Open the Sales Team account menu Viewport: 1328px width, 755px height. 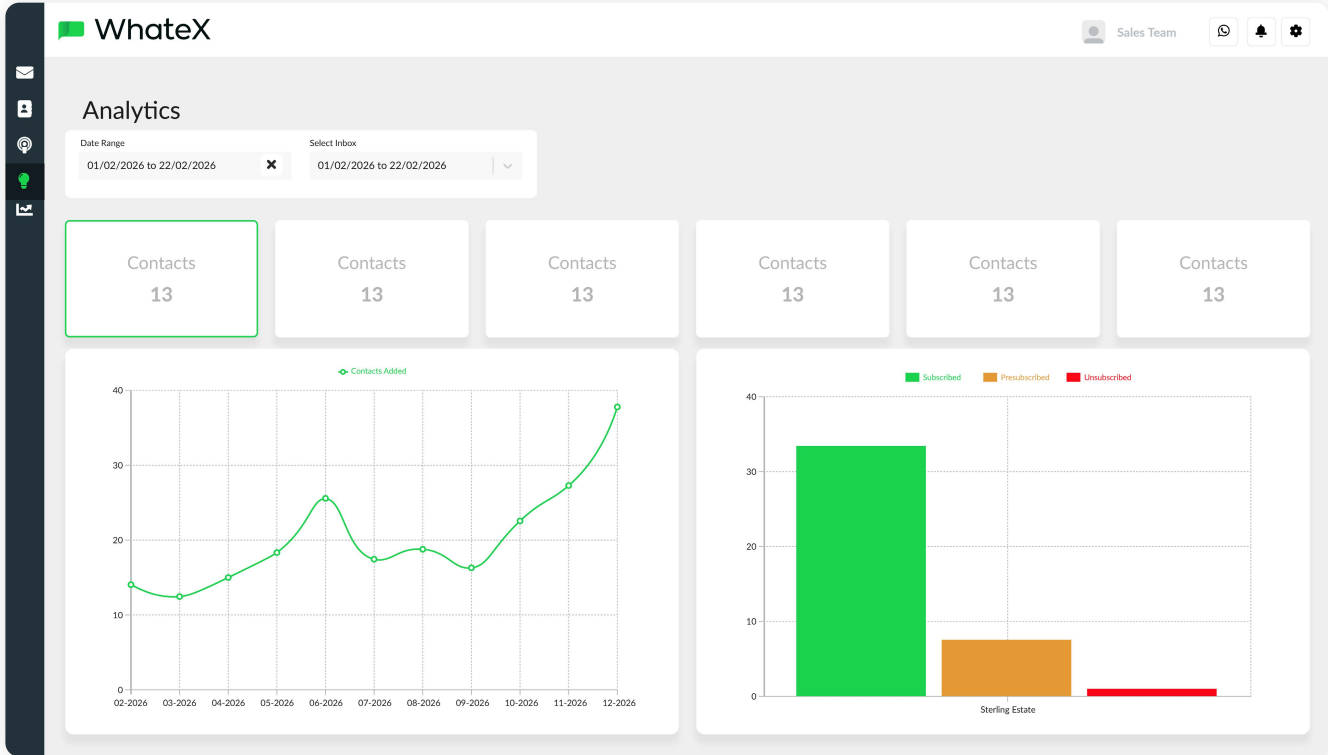[x=1146, y=33]
